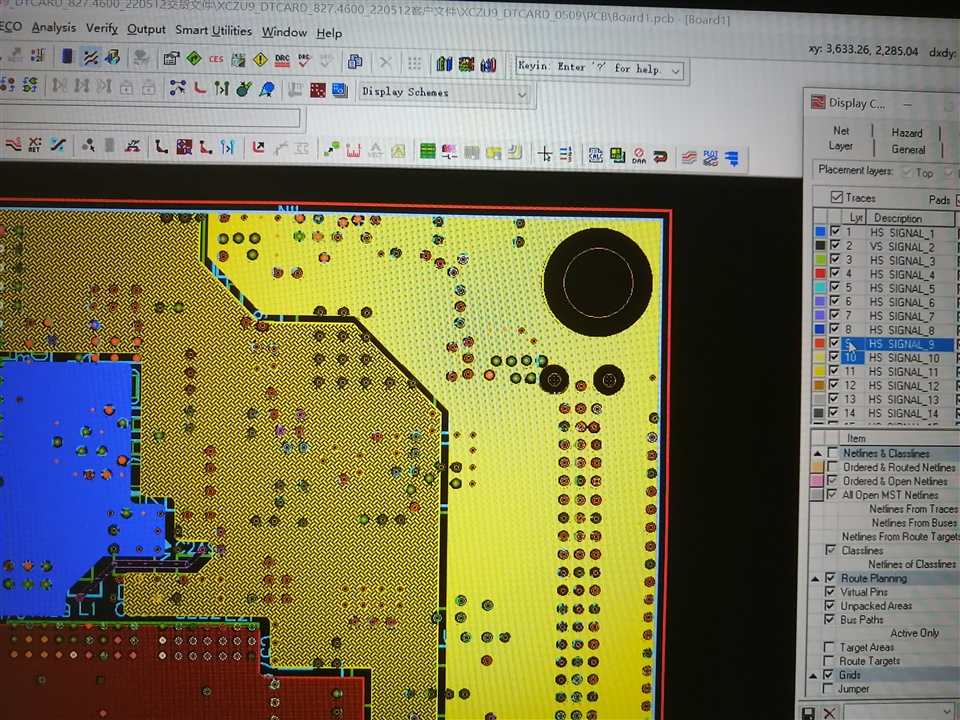Click the dark blue panel icon

click(x=67, y=57)
